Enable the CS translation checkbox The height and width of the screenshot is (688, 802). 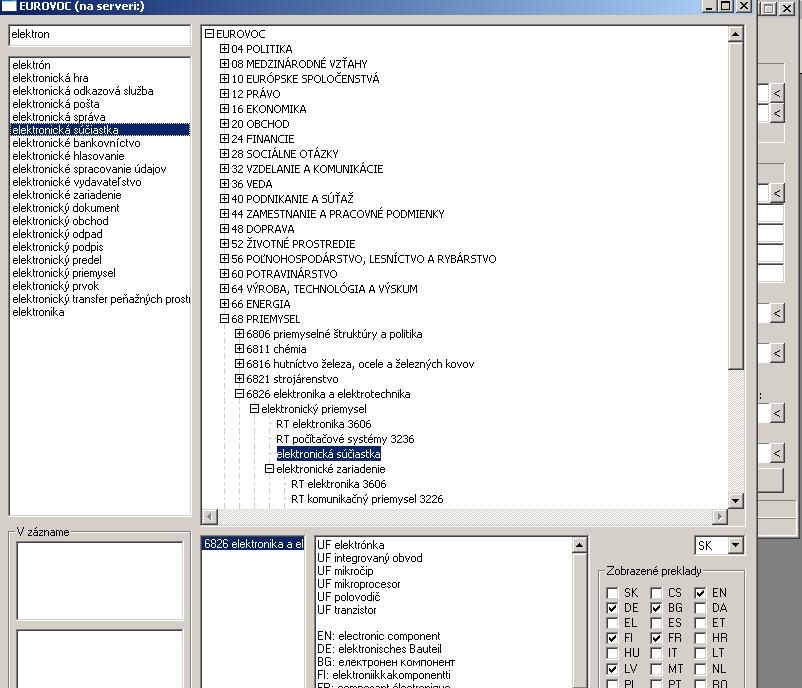point(656,593)
